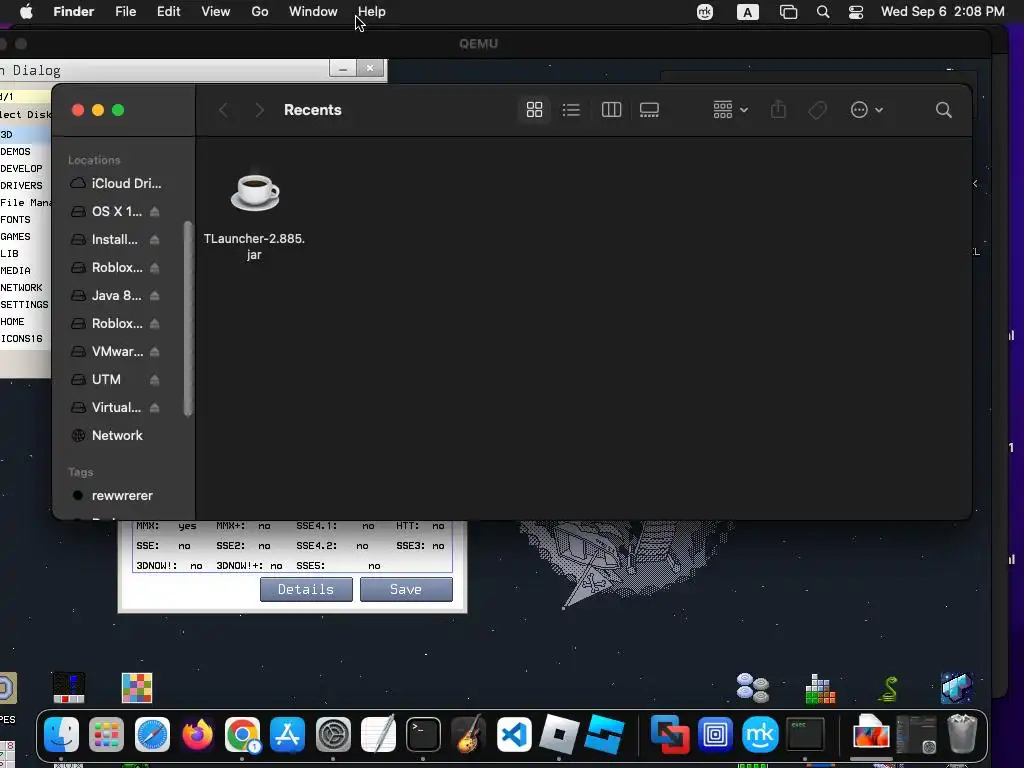
Task: Eject the OS X volume
Action: point(155,212)
